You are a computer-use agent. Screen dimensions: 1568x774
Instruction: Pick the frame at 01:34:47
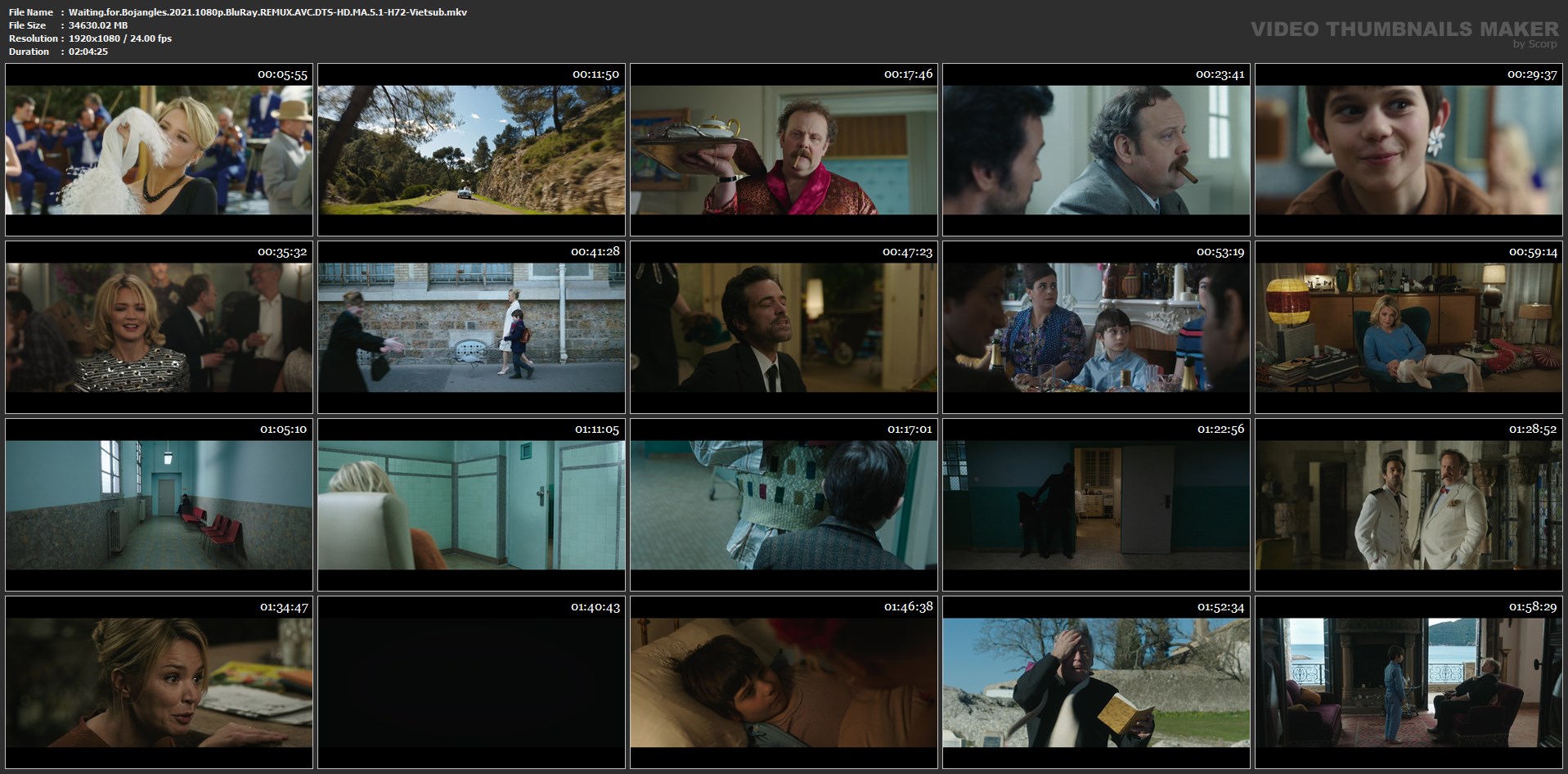[x=159, y=682]
